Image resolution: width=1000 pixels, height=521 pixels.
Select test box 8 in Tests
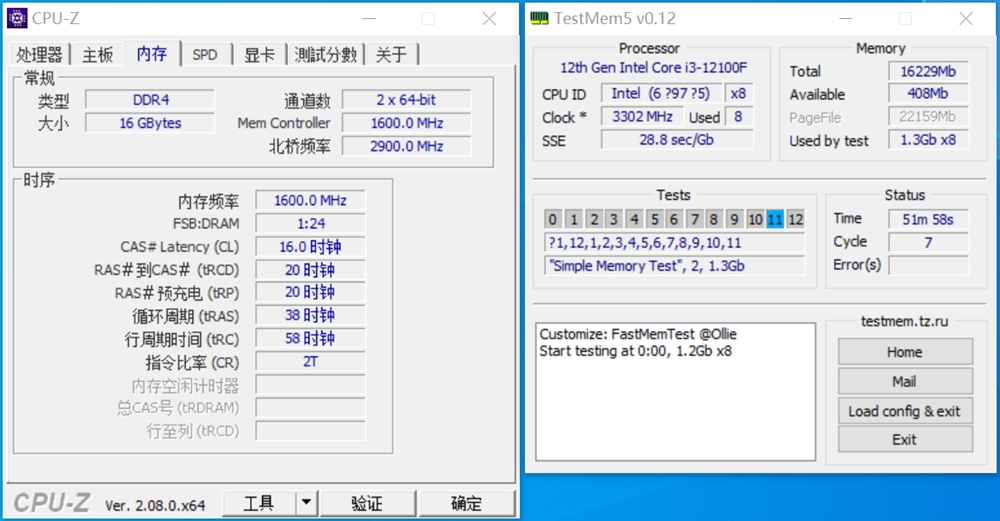coord(714,219)
